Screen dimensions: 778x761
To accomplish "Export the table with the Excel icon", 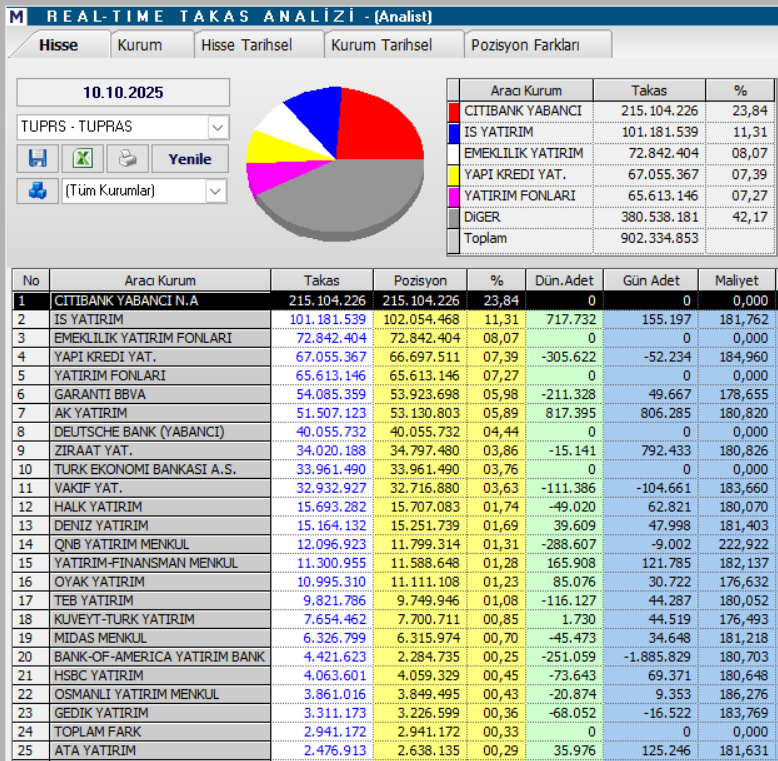I will click(x=82, y=159).
